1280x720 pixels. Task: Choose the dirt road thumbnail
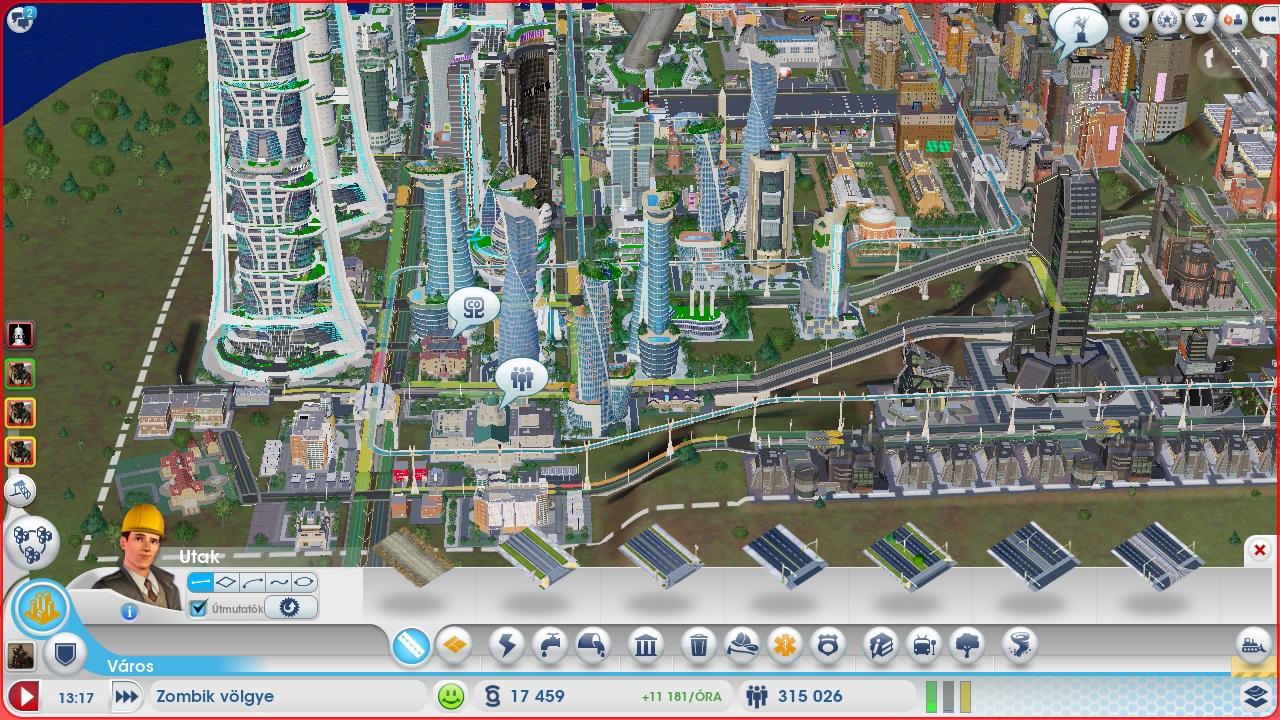click(x=414, y=558)
